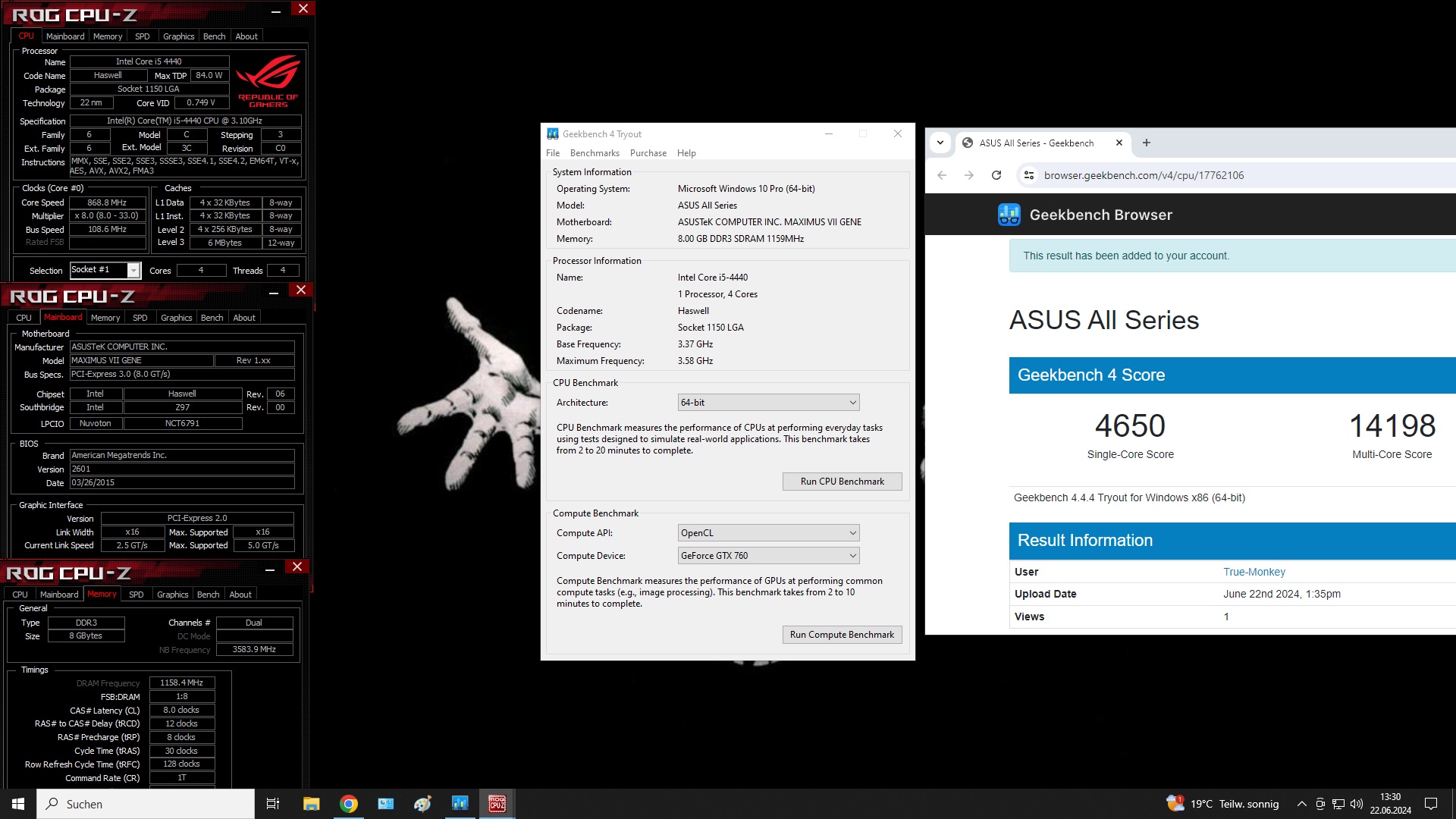Show hidden system tray icons

pos(1302,804)
